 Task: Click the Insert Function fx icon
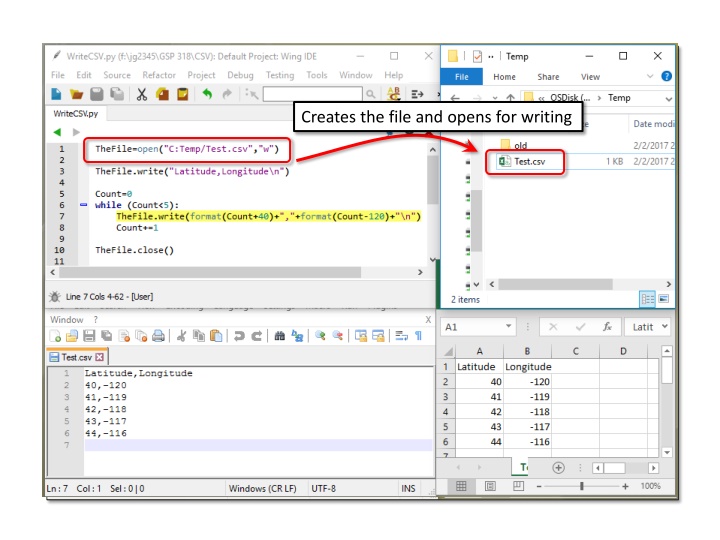(x=606, y=327)
